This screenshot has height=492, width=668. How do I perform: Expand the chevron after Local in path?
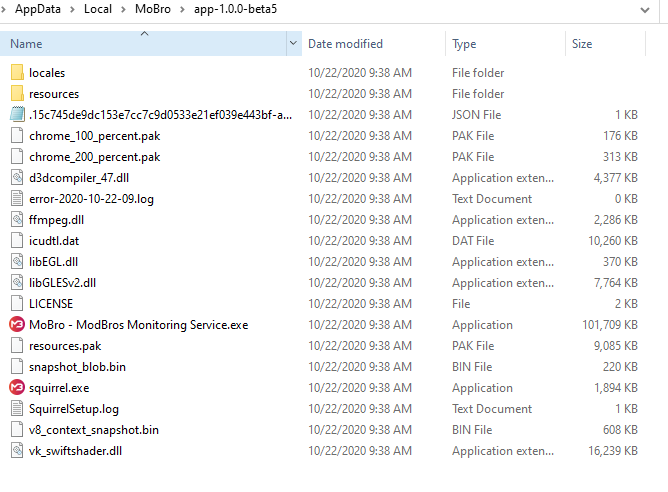[123, 9]
